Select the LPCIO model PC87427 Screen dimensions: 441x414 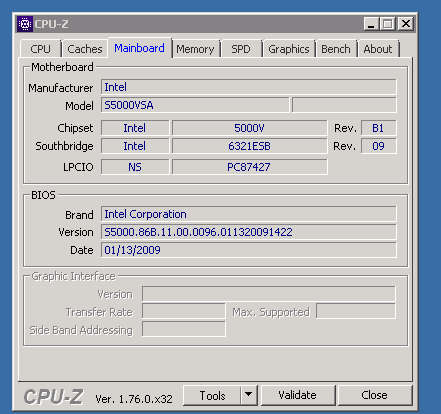(249, 167)
